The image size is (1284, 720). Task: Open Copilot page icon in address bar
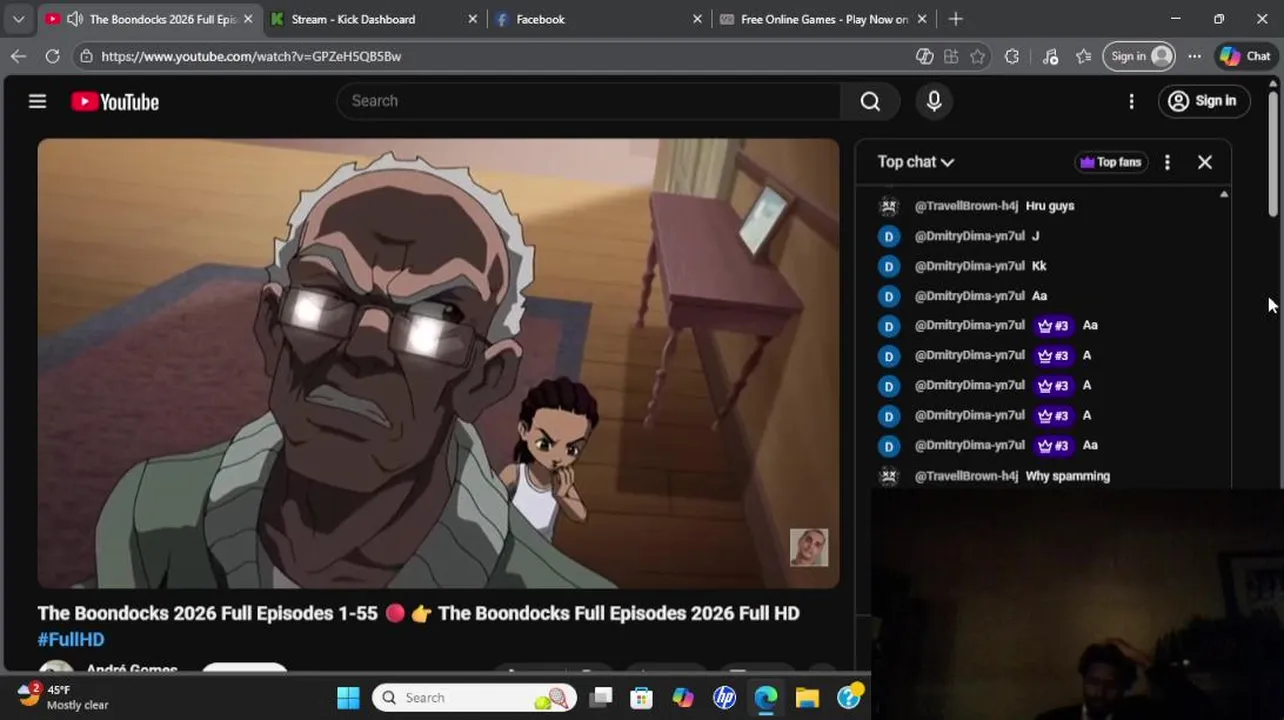click(925, 56)
